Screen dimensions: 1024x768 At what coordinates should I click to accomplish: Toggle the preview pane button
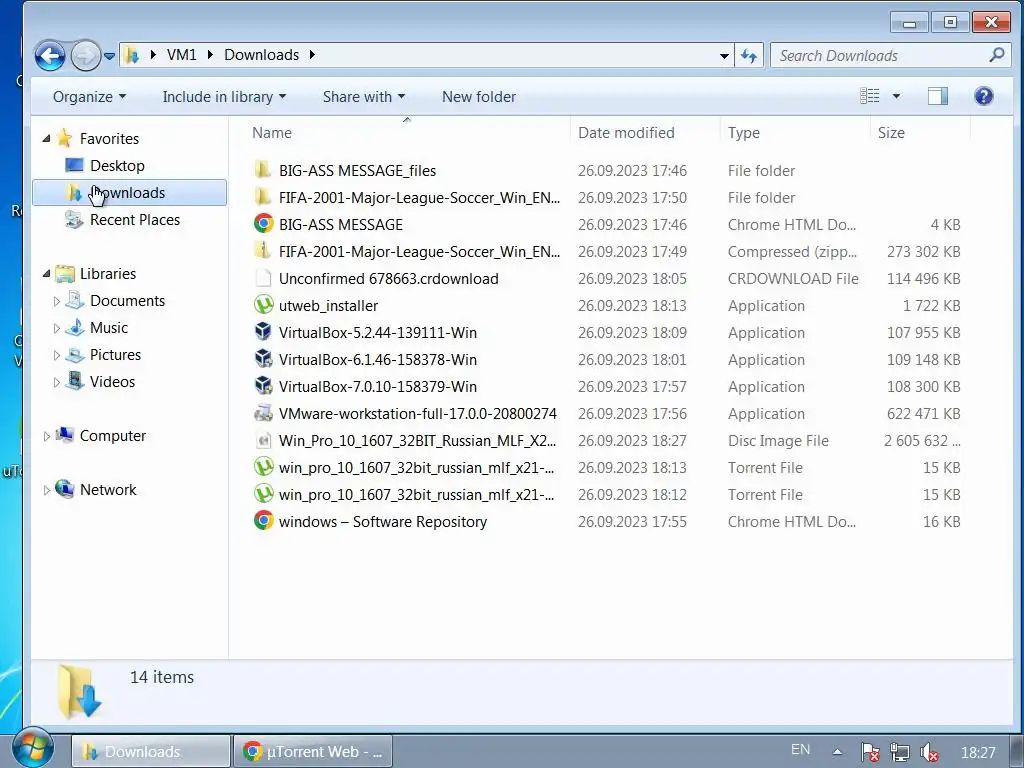point(938,96)
